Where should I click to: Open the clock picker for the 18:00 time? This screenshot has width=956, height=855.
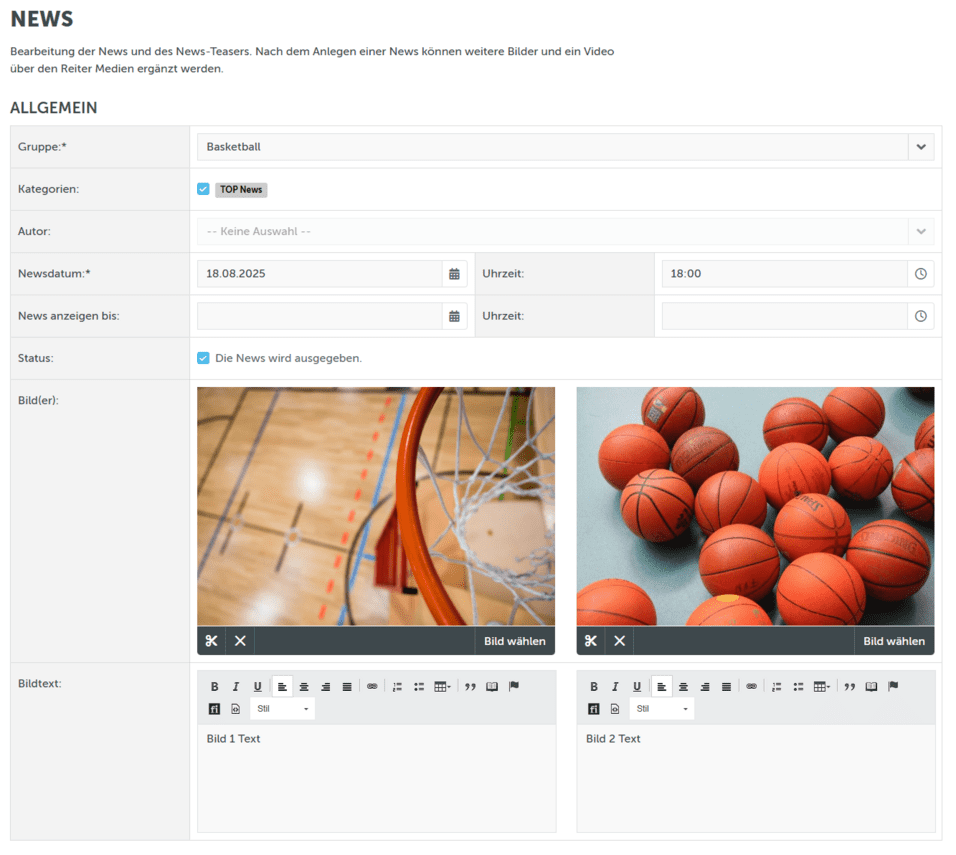pos(921,274)
